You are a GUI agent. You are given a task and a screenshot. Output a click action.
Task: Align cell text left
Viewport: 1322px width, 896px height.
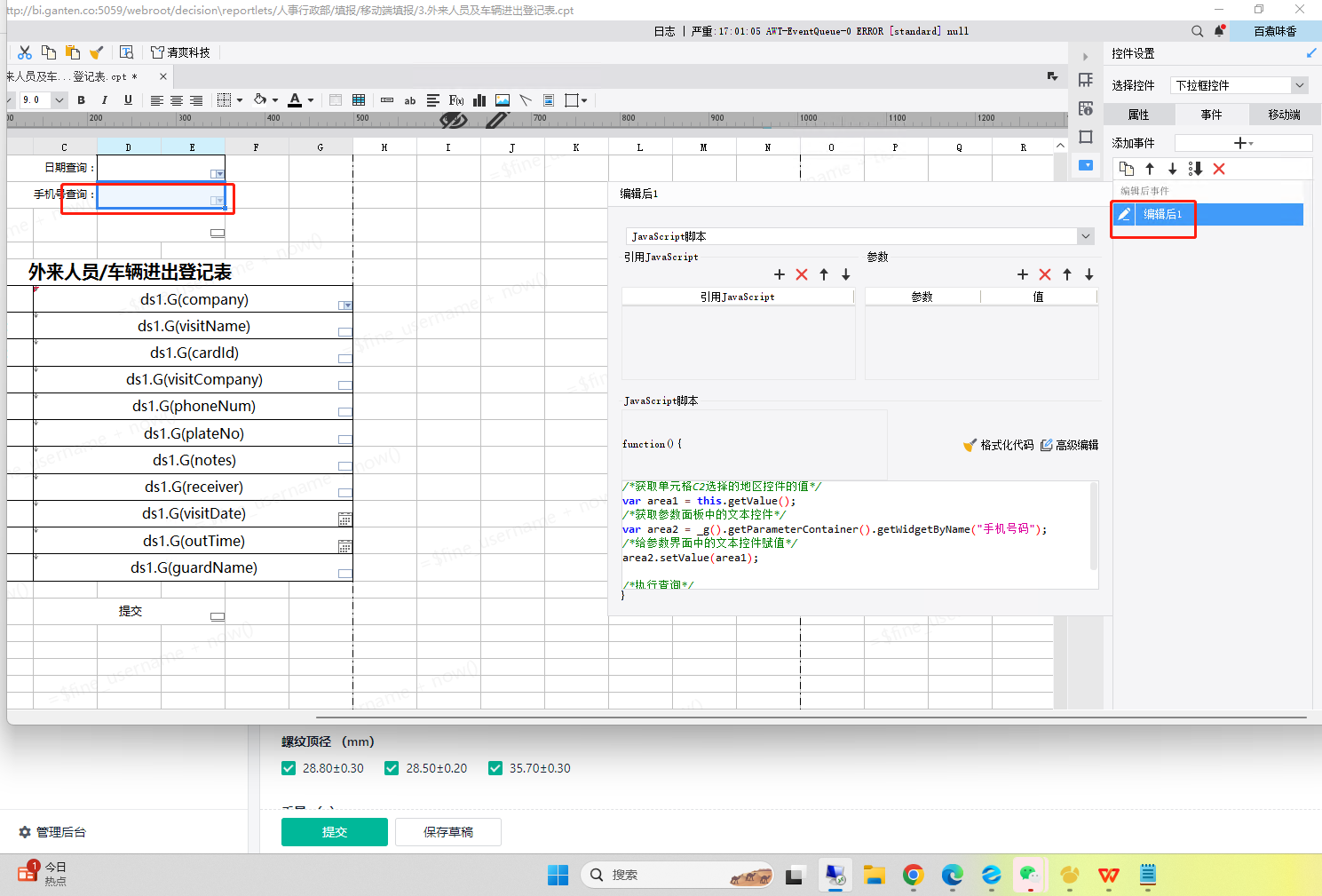point(156,100)
